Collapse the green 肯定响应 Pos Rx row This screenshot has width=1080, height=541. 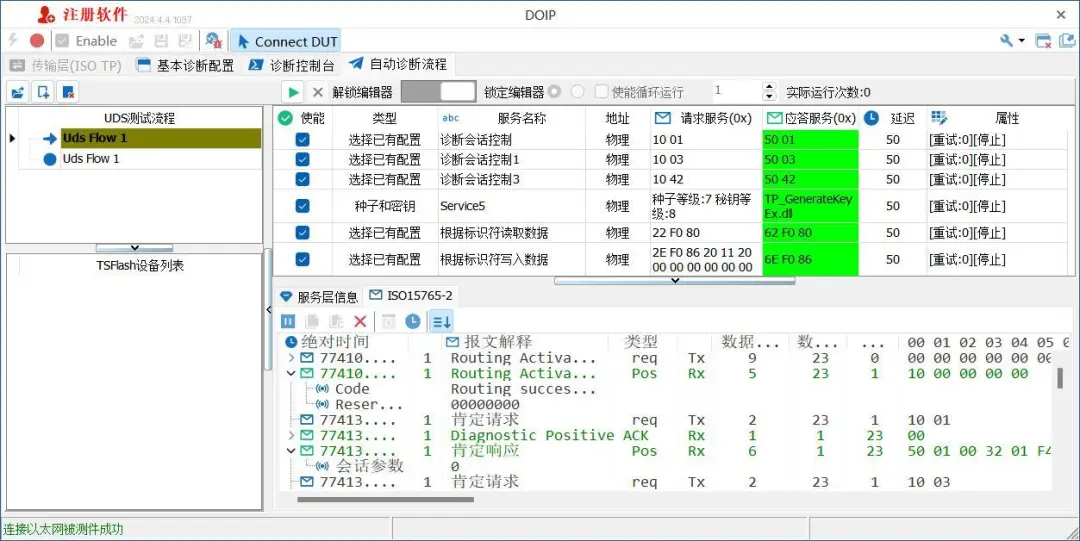click(291, 451)
